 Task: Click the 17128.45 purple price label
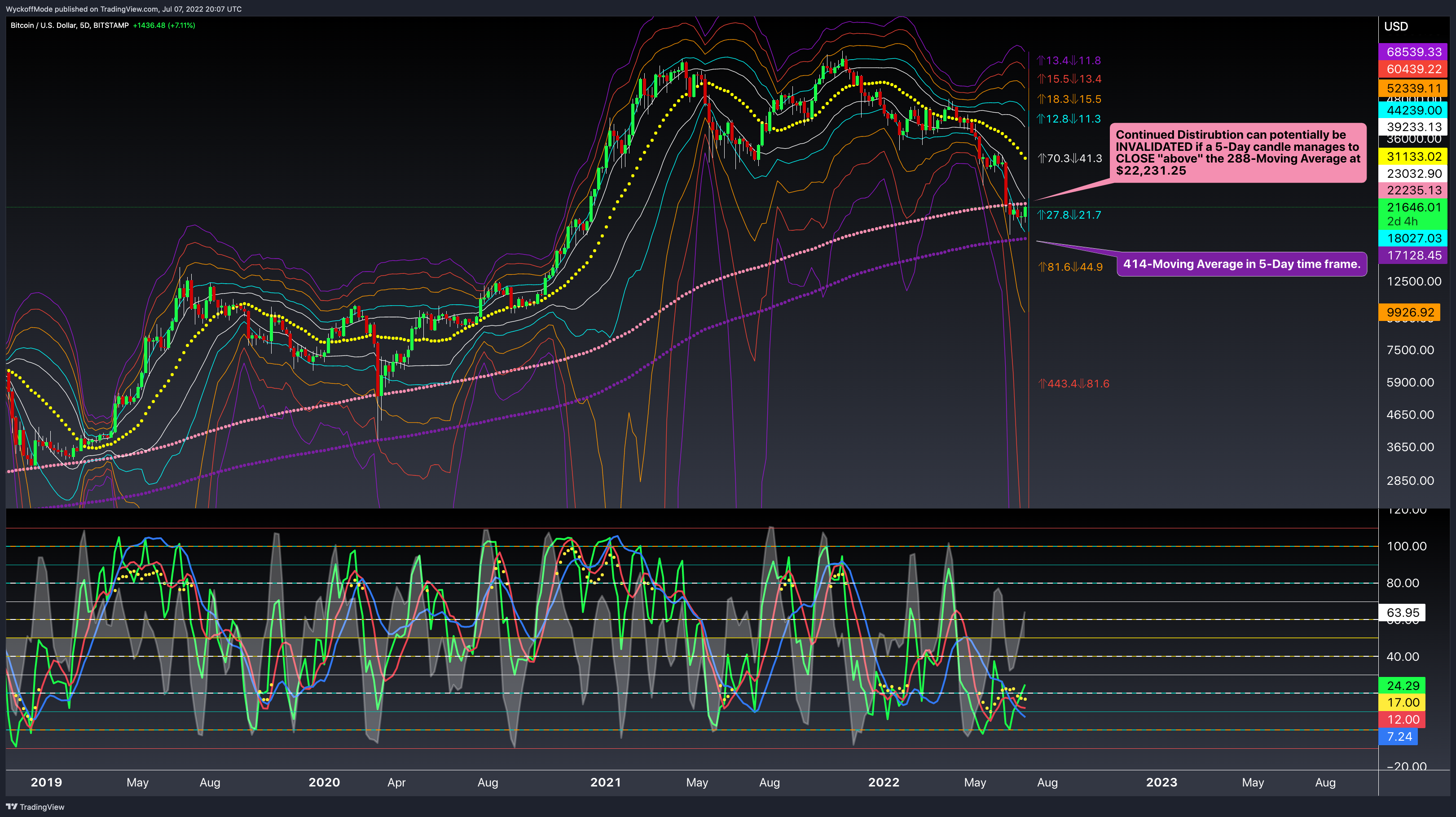coord(1413,255)
